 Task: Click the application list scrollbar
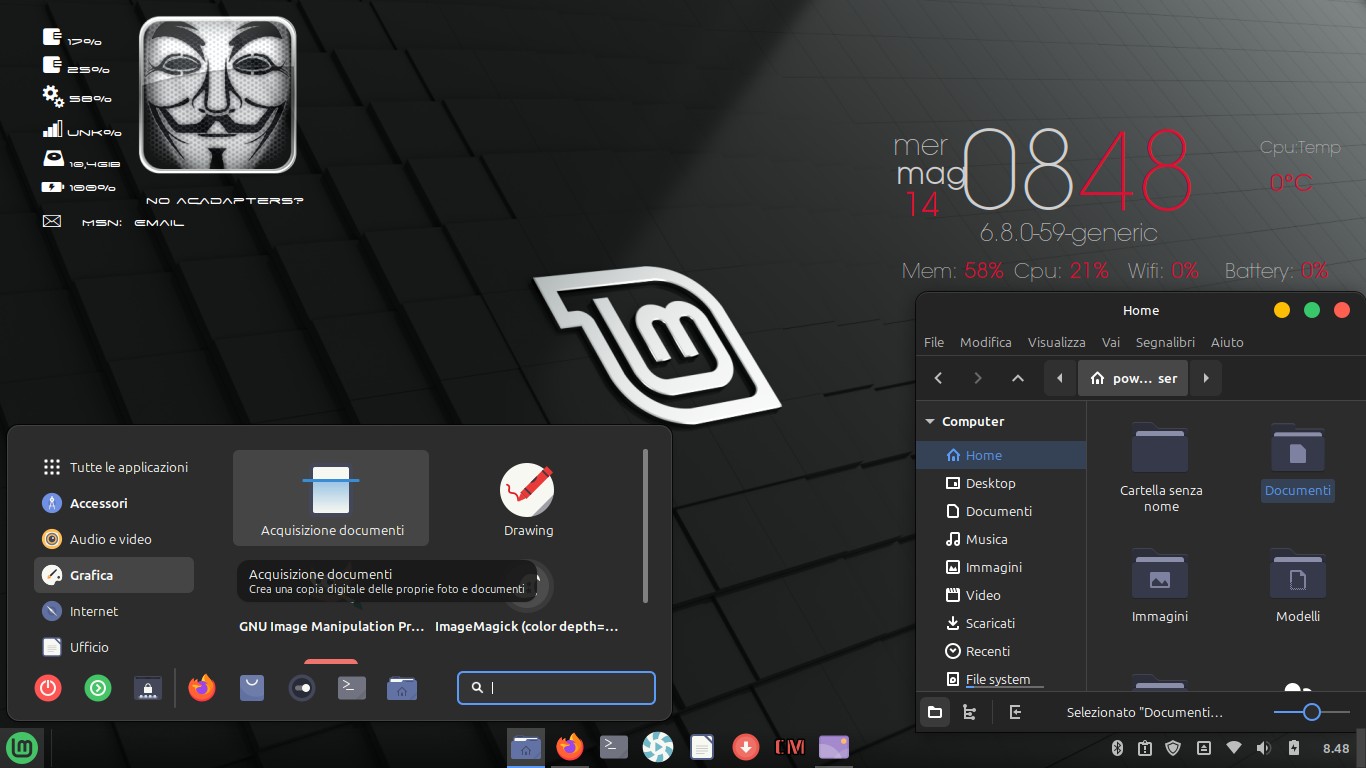tap(646, 526)
